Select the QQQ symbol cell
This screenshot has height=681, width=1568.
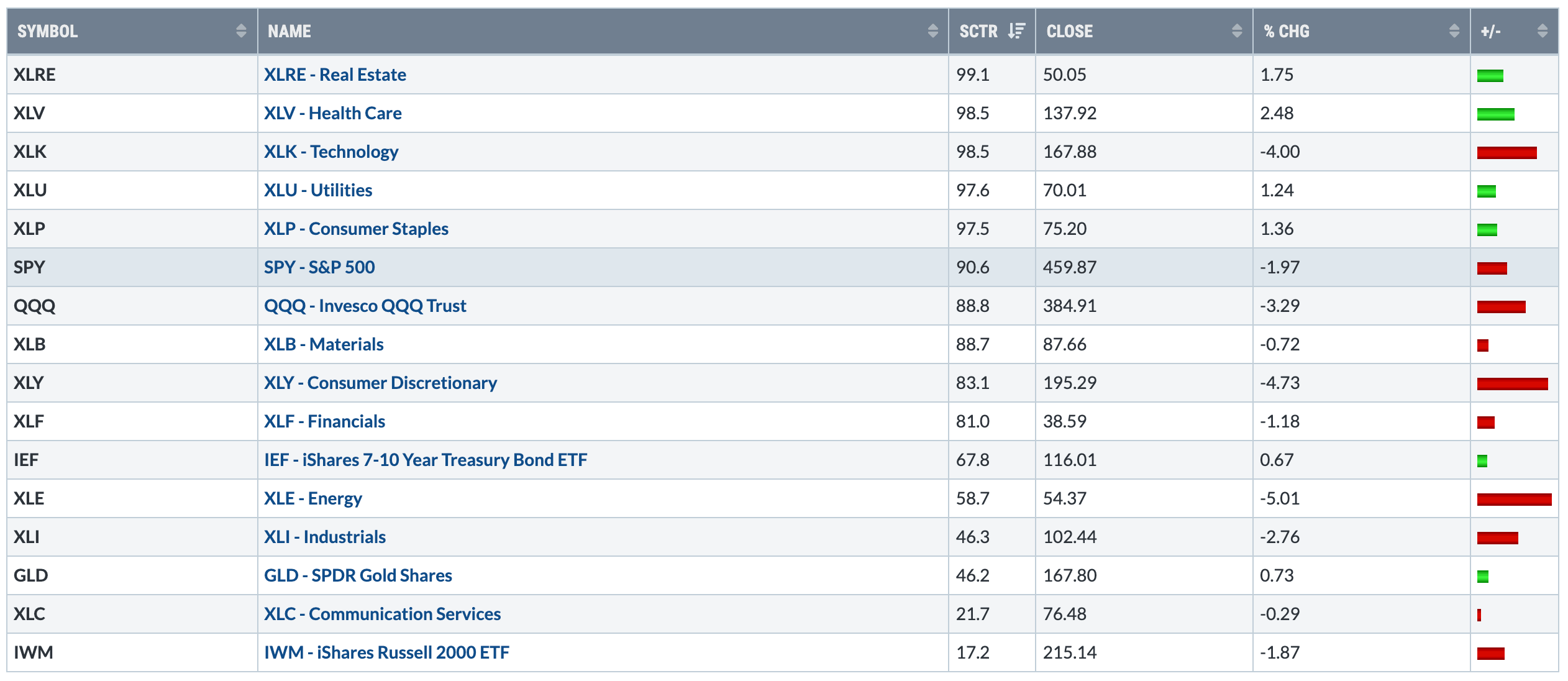(132, 306)
